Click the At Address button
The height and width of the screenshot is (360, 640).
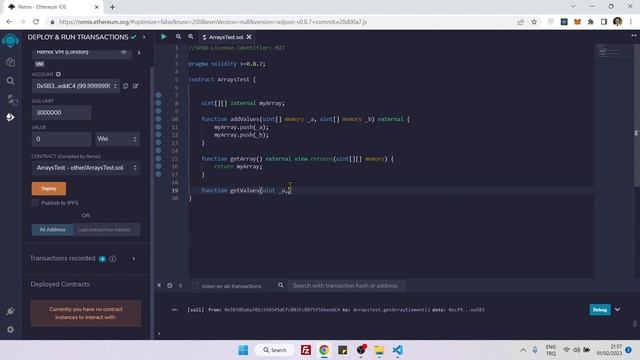[53, 230]
